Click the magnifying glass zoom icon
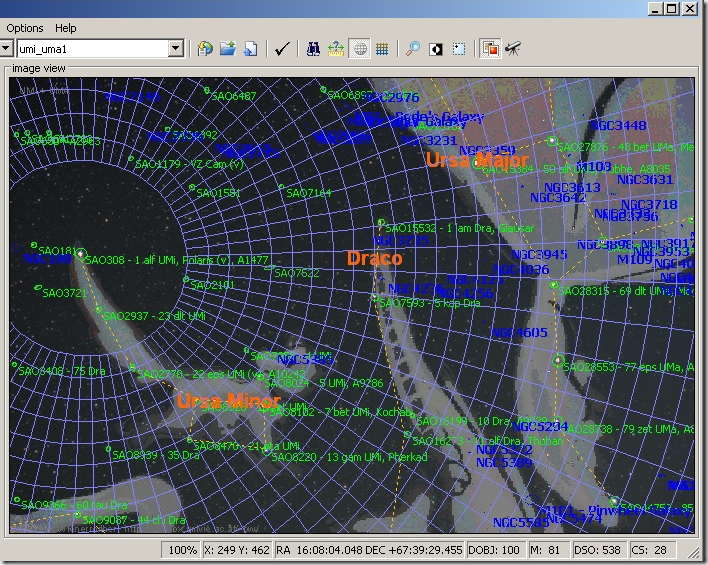Image resolution: width=708 pixels, height=565 pixels. tap(413, 48)
